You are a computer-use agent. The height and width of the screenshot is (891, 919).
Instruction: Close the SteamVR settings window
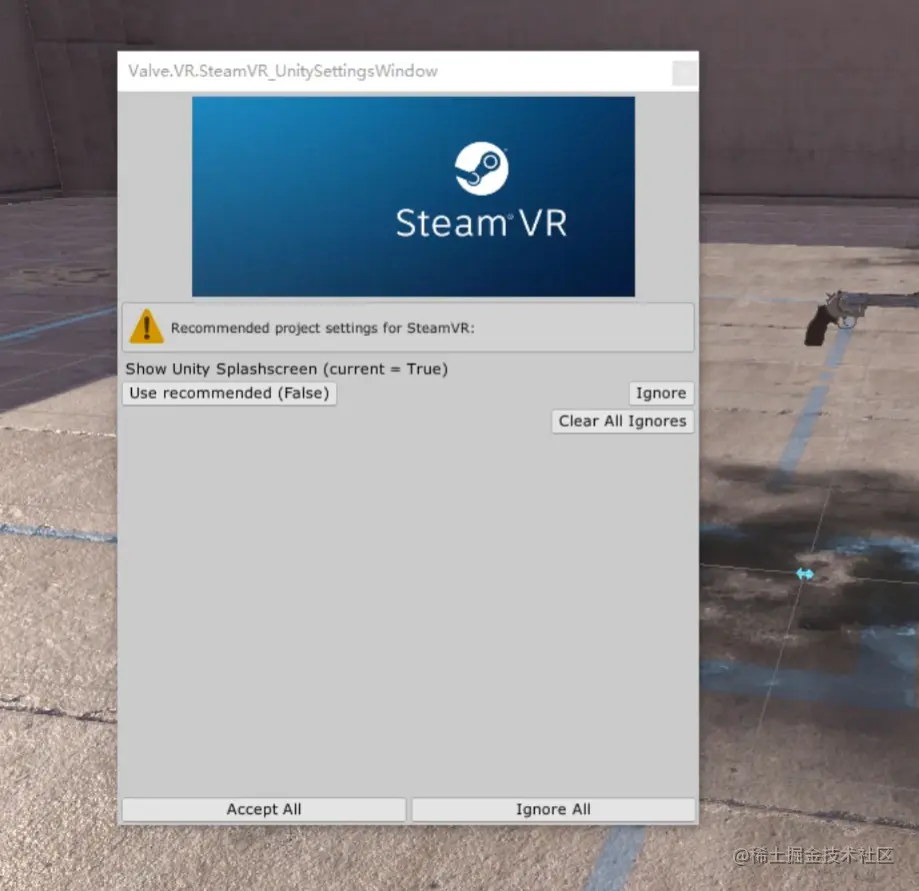[x=685, y=73]
